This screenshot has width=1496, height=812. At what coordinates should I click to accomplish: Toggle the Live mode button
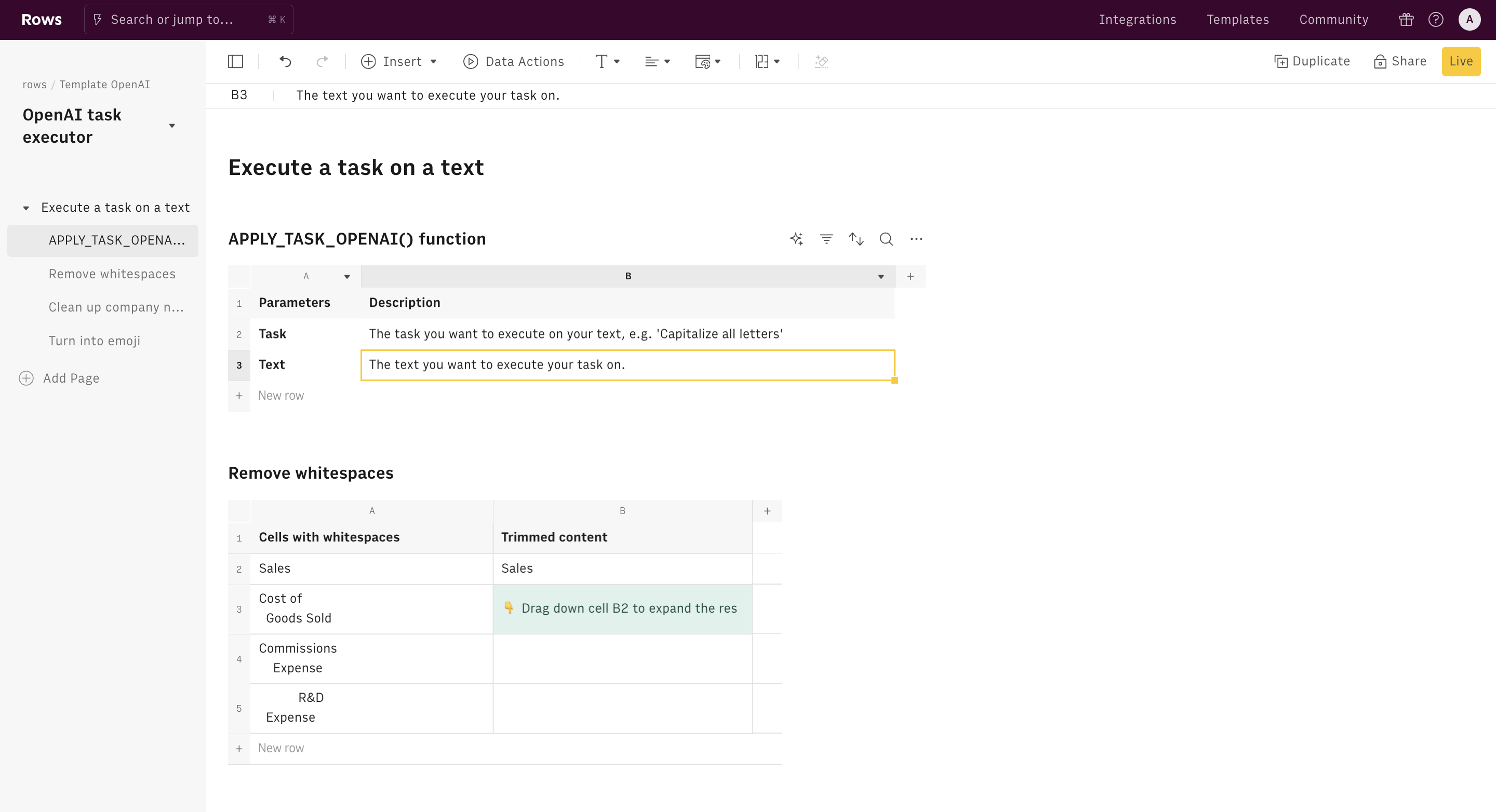coord(1461,62)
